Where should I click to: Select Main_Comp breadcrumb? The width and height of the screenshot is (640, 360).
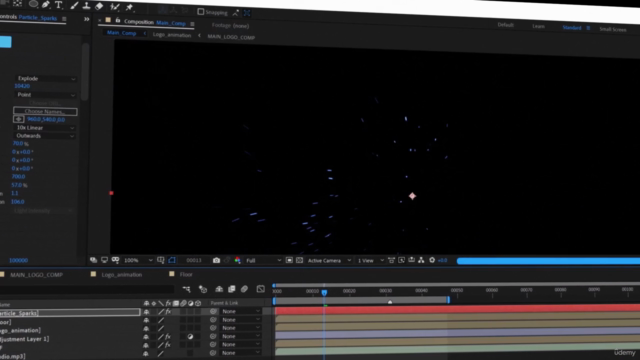(121, 33)
